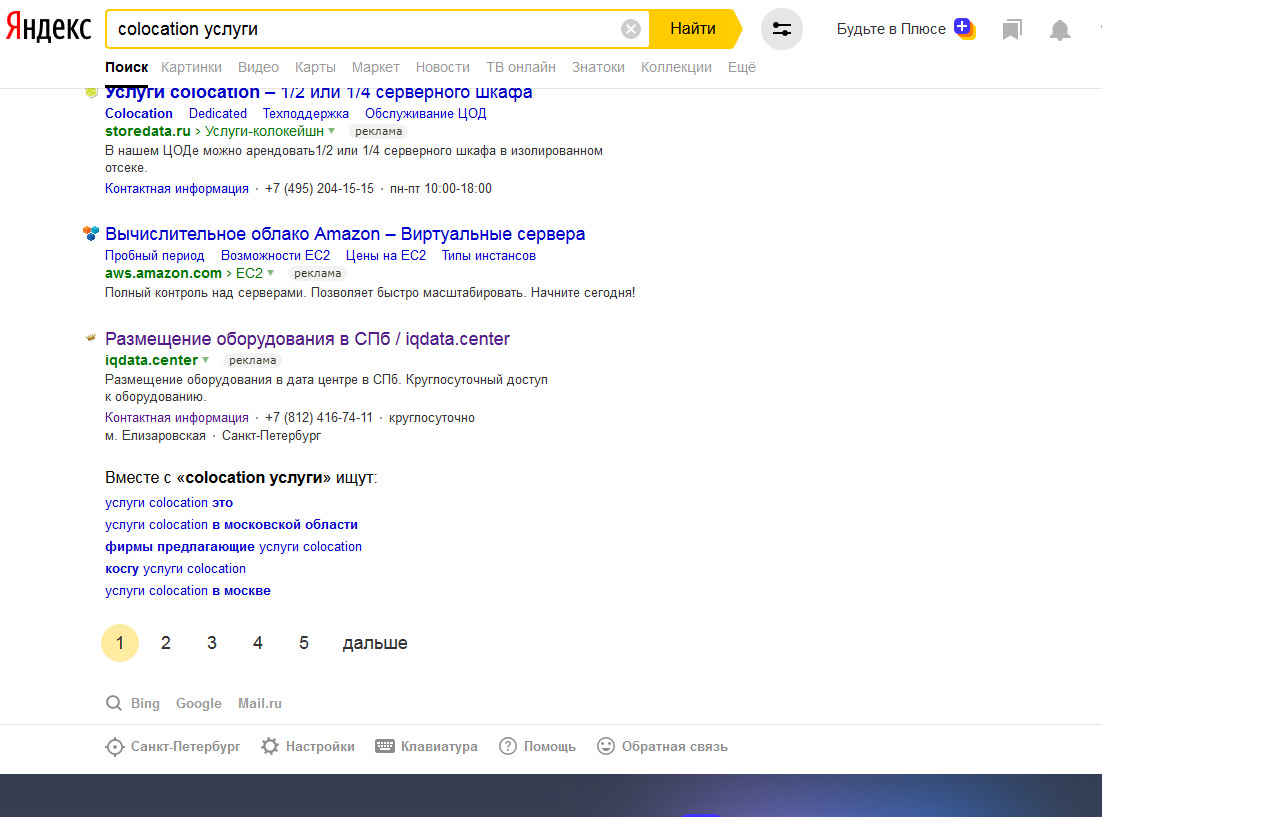Open the Возможности EC2 sitelink

[275, 255]
